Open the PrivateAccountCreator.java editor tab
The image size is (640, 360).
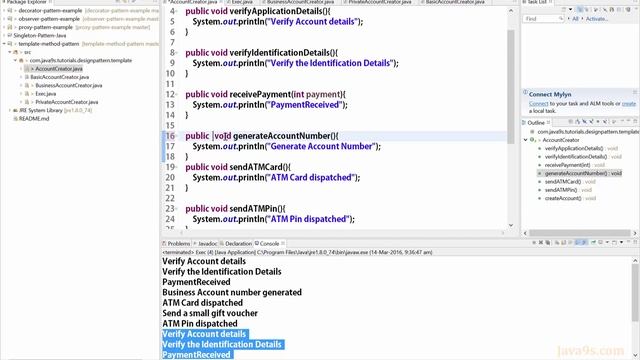(x=380, y=2)
